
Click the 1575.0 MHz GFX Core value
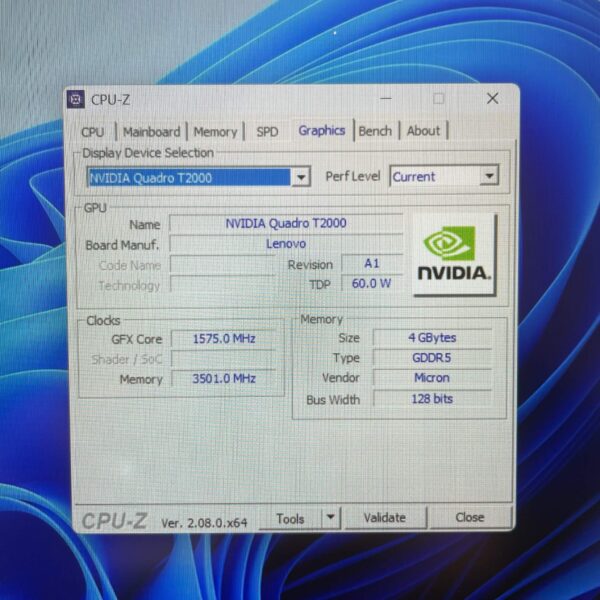[x=223, y=339]
